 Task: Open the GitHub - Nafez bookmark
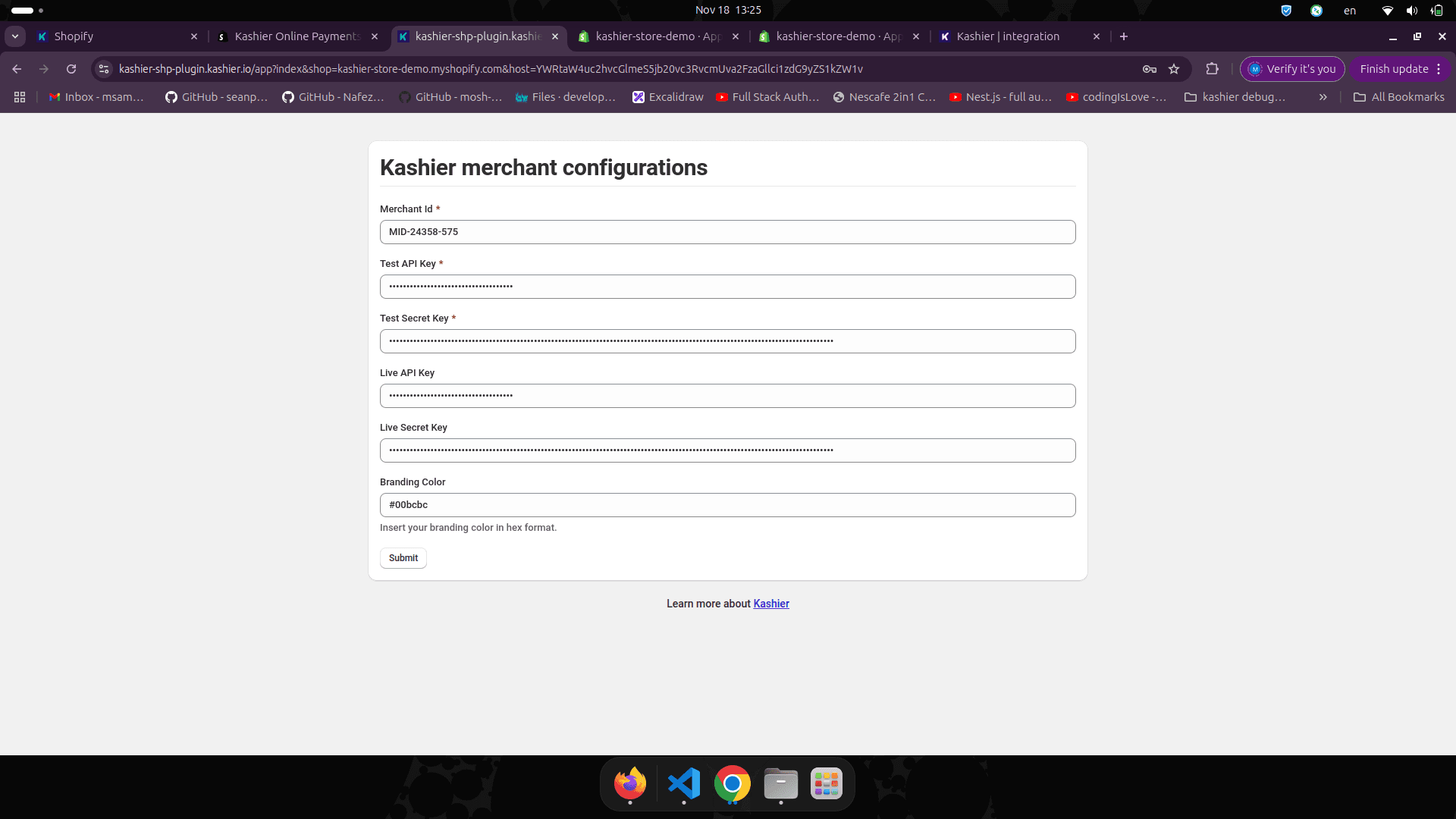click(x=333, y=97)
